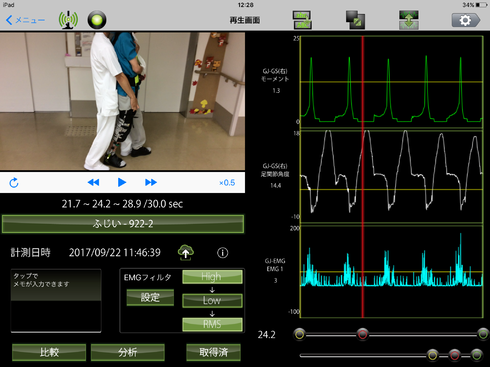Reload the video with the circular arrow
The height and width of the screenshot is (367, 490).
click(x=14, y=183)
